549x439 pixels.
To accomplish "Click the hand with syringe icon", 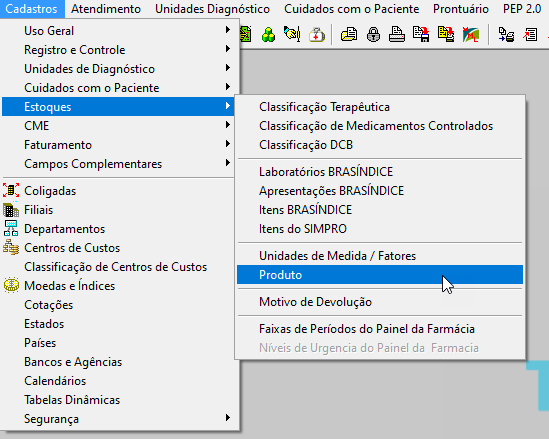I will click(x=292, y=34).
